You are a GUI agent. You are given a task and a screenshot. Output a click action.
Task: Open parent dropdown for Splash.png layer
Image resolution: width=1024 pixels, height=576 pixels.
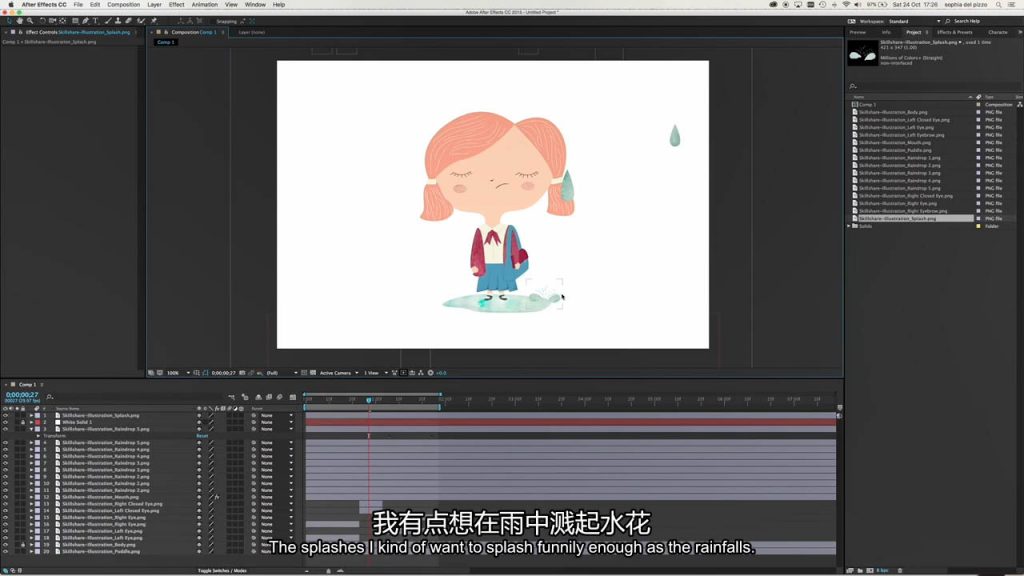(277, 415)
